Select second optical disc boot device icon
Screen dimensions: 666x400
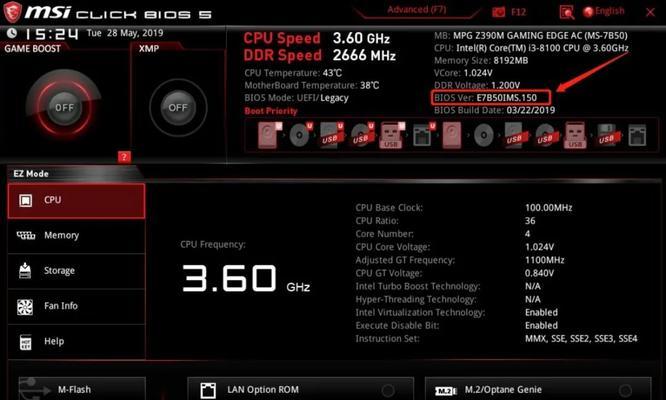click(x=483, y=135)
